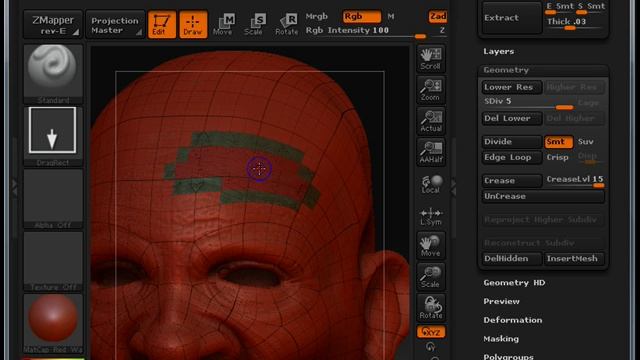Viewport: 640px width, 360px height.
Task: Open the Standard brush thumbnail picker
Action: coord(53,74)
